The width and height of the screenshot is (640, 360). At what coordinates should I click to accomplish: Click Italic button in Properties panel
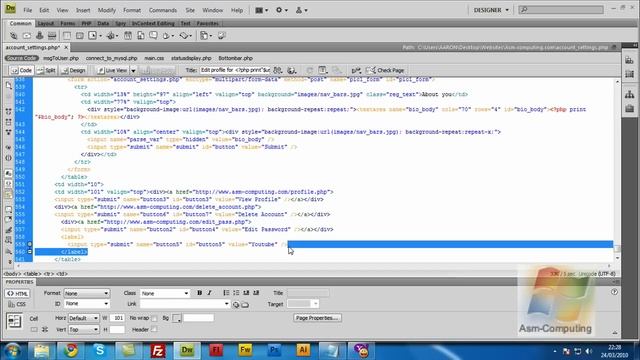click(x=209, y=293)
